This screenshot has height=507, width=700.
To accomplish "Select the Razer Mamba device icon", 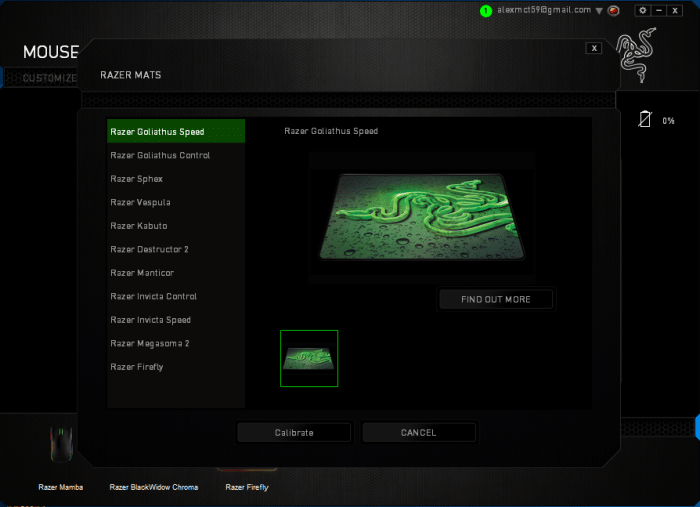I will coord(61,444).
